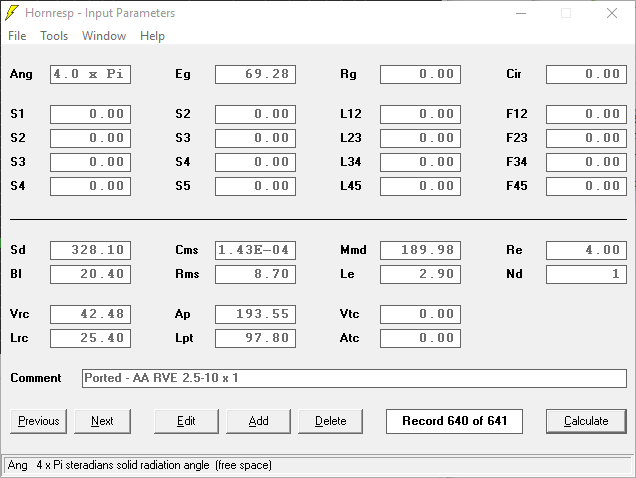Click the Cms label

pos(187,250)
